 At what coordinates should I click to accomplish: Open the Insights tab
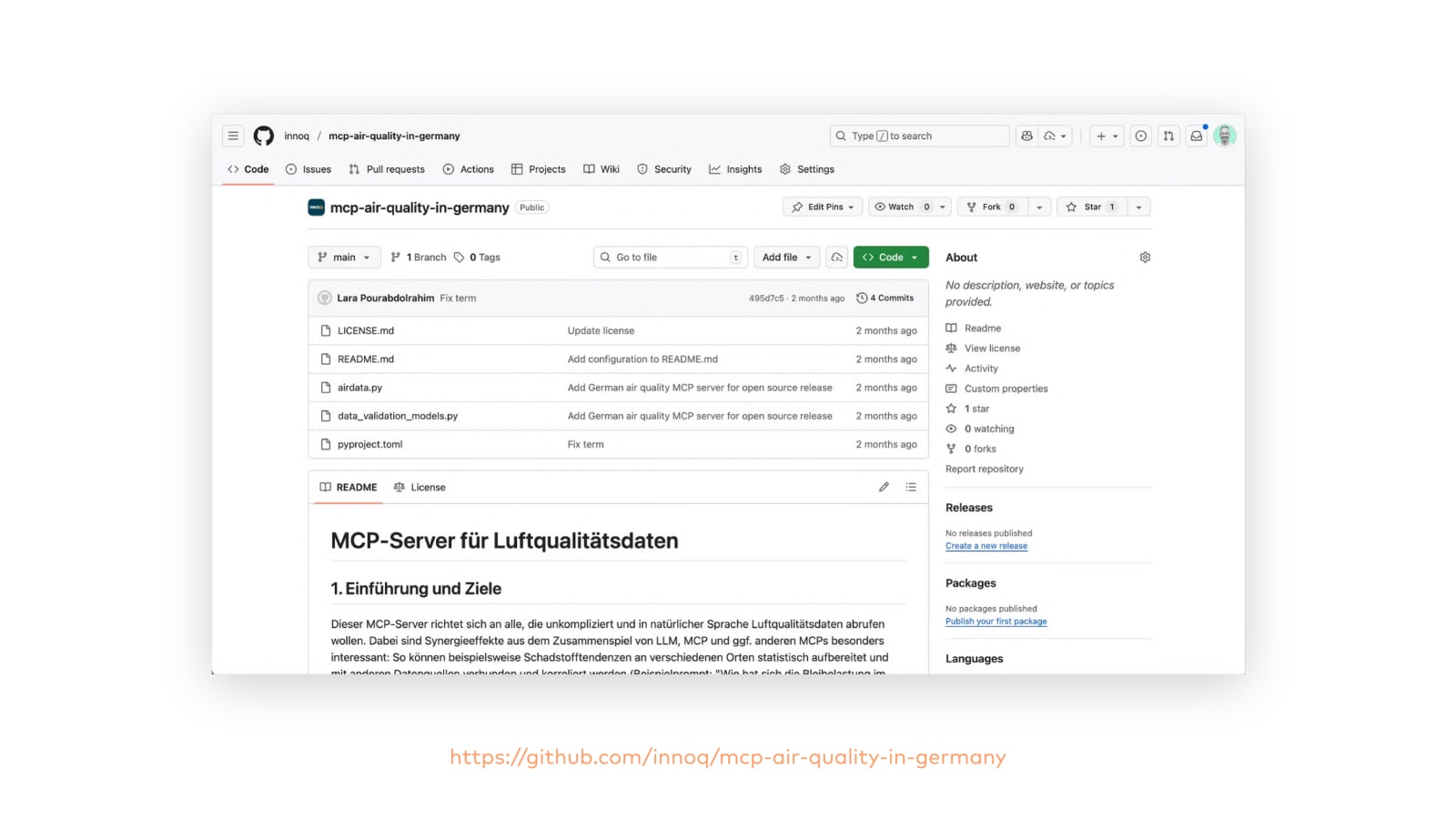coord(735,169)
